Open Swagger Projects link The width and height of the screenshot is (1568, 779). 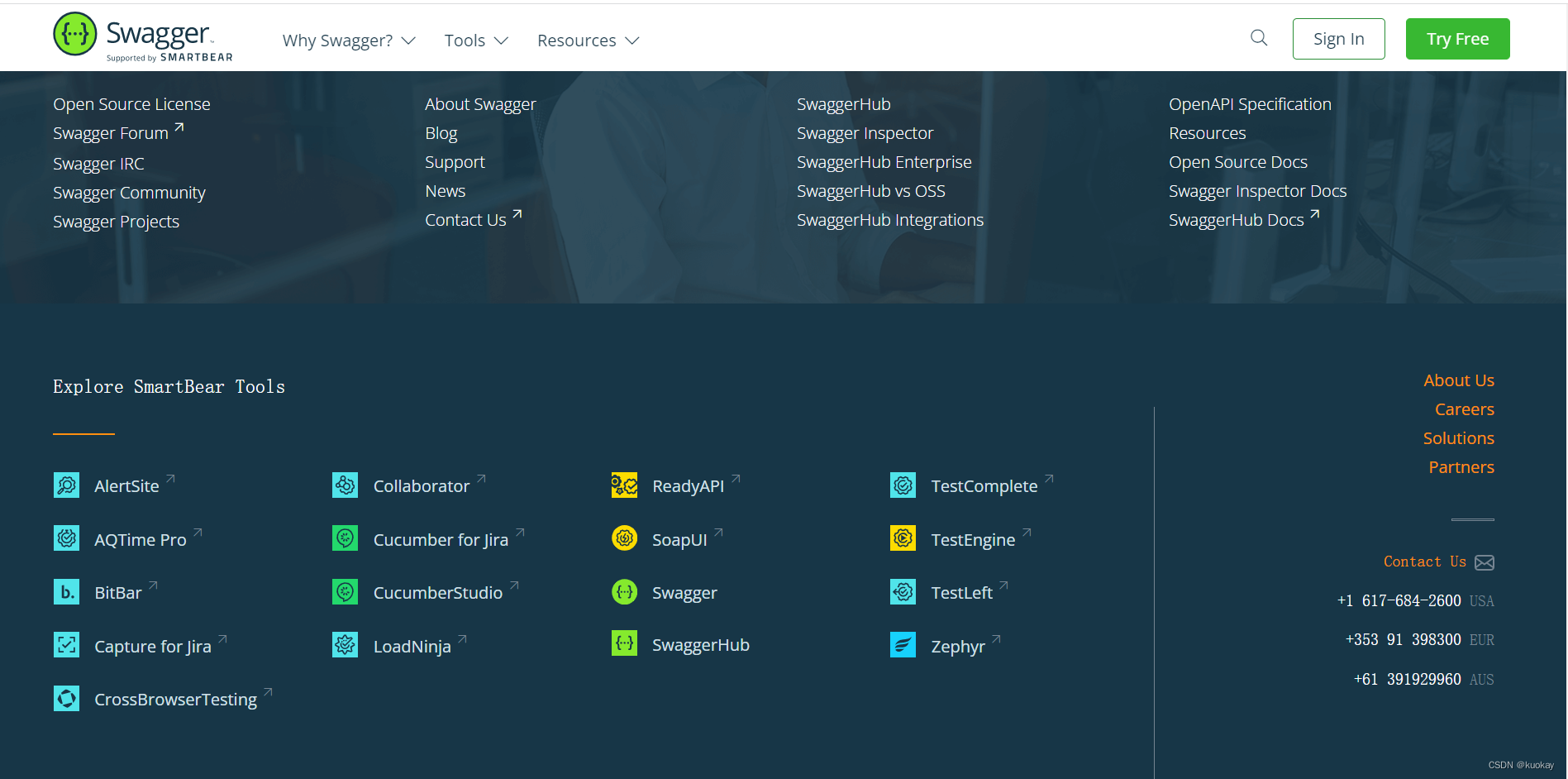[117, 222]
